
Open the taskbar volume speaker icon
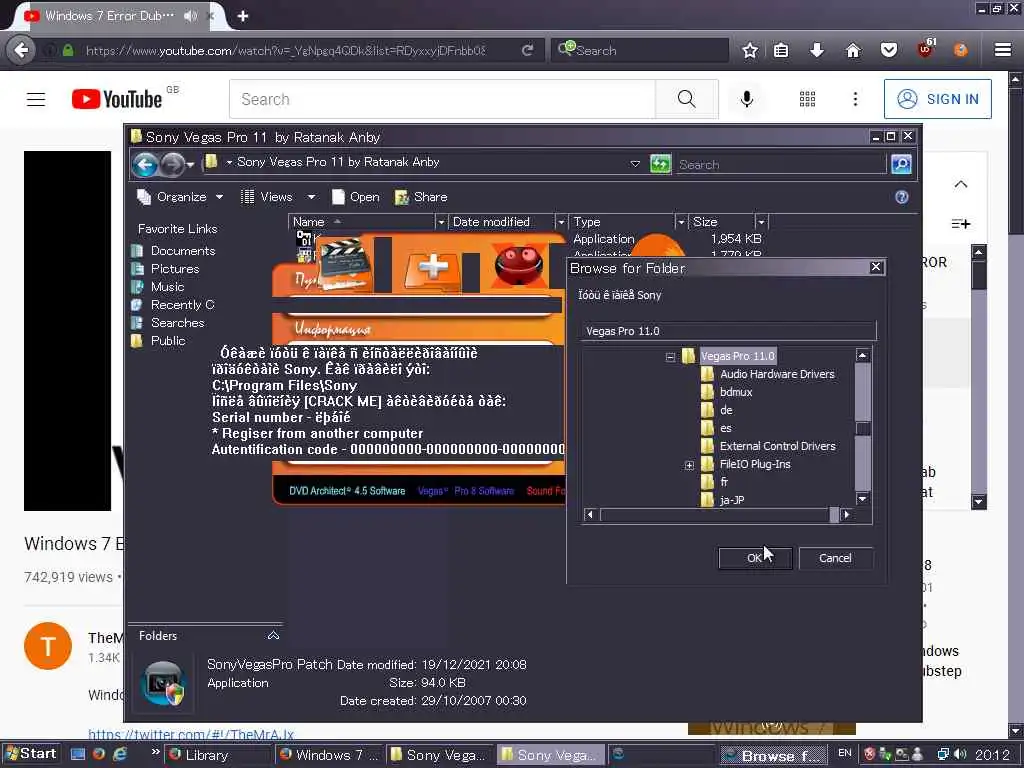961,754
